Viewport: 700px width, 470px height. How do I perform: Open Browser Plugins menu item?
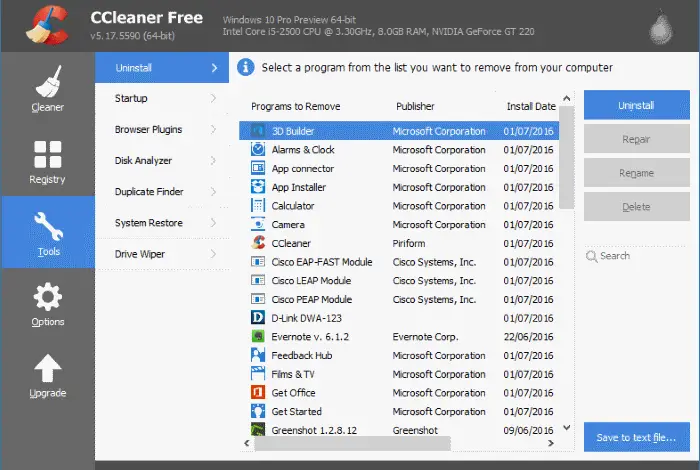[x=162, y=129]
